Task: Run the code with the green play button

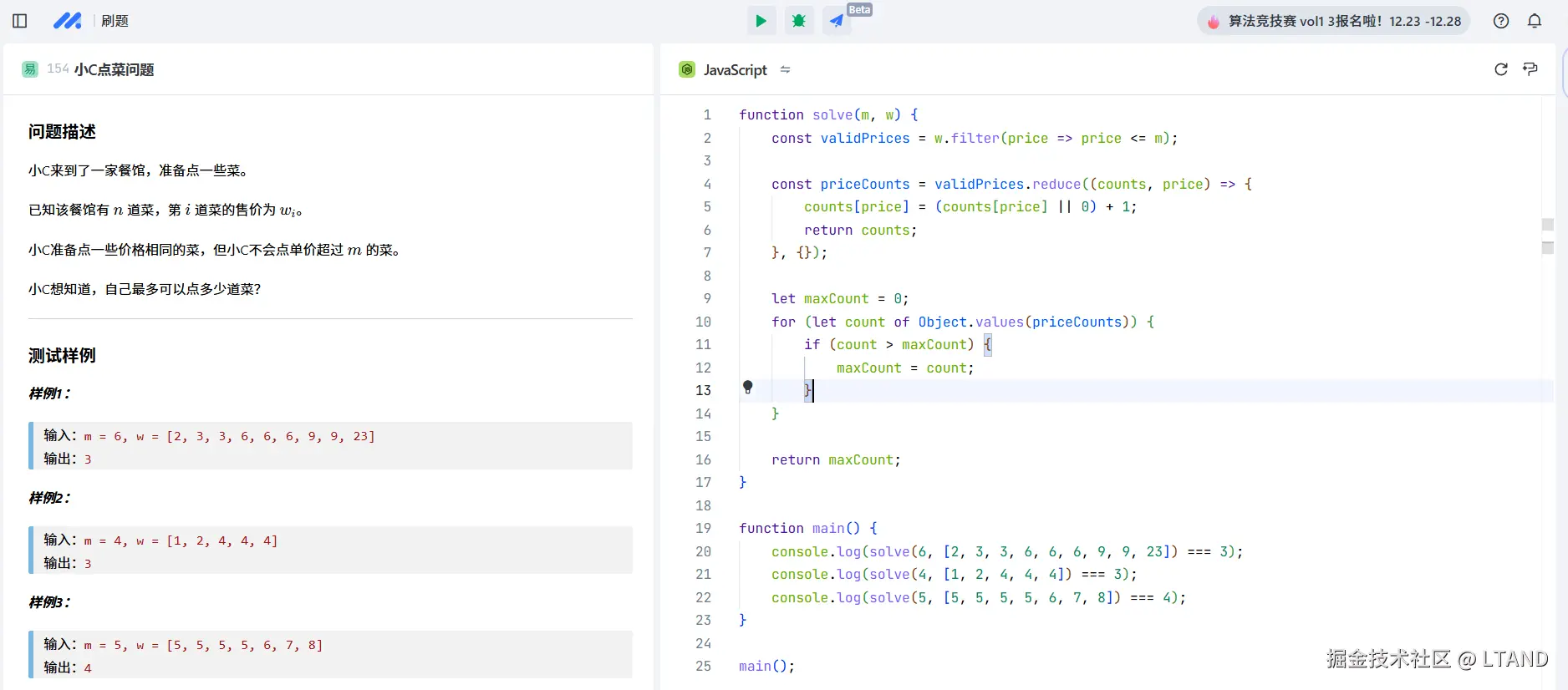Action: (x=761, y=21)
